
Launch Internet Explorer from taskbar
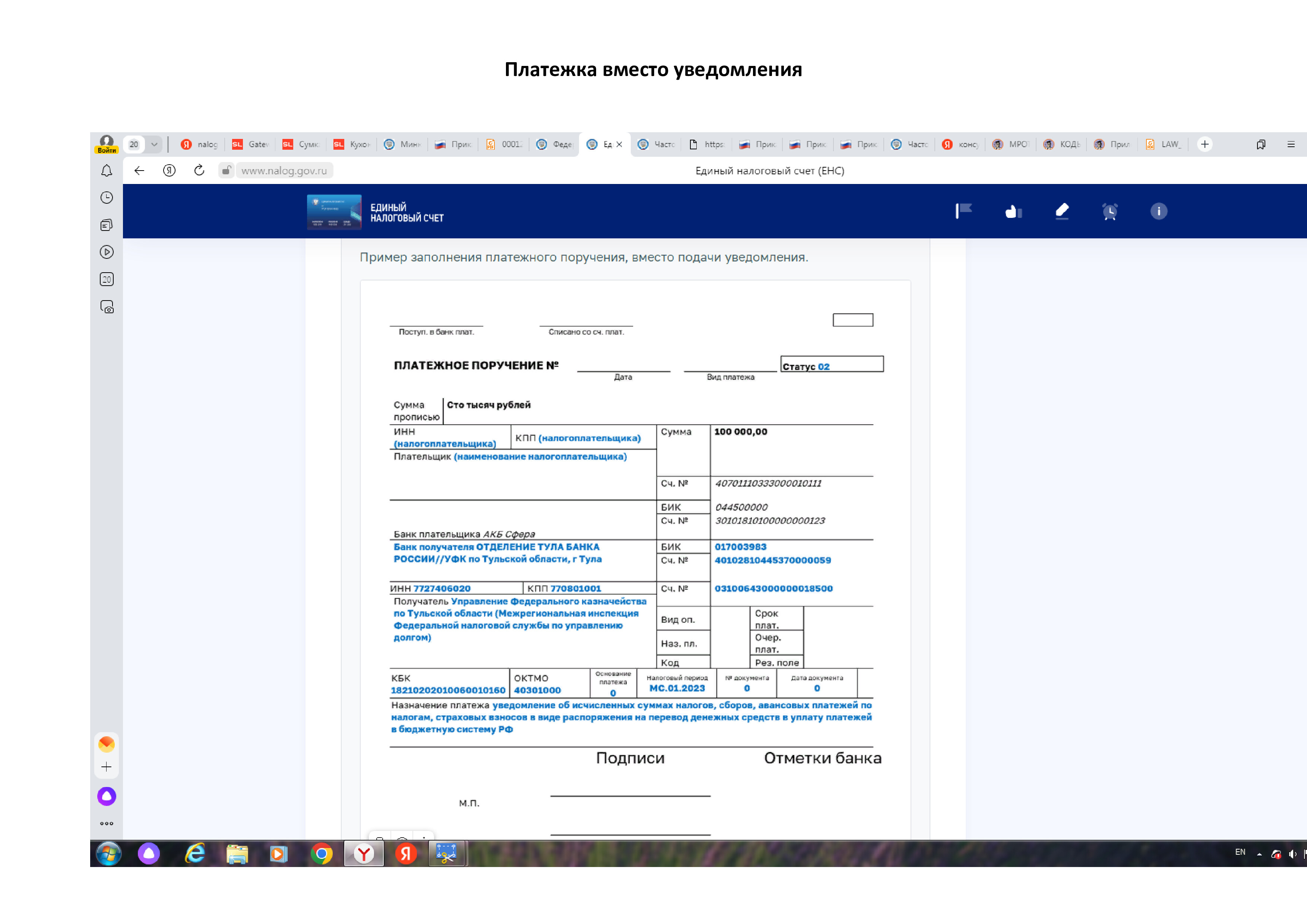(x=195, y=854)
